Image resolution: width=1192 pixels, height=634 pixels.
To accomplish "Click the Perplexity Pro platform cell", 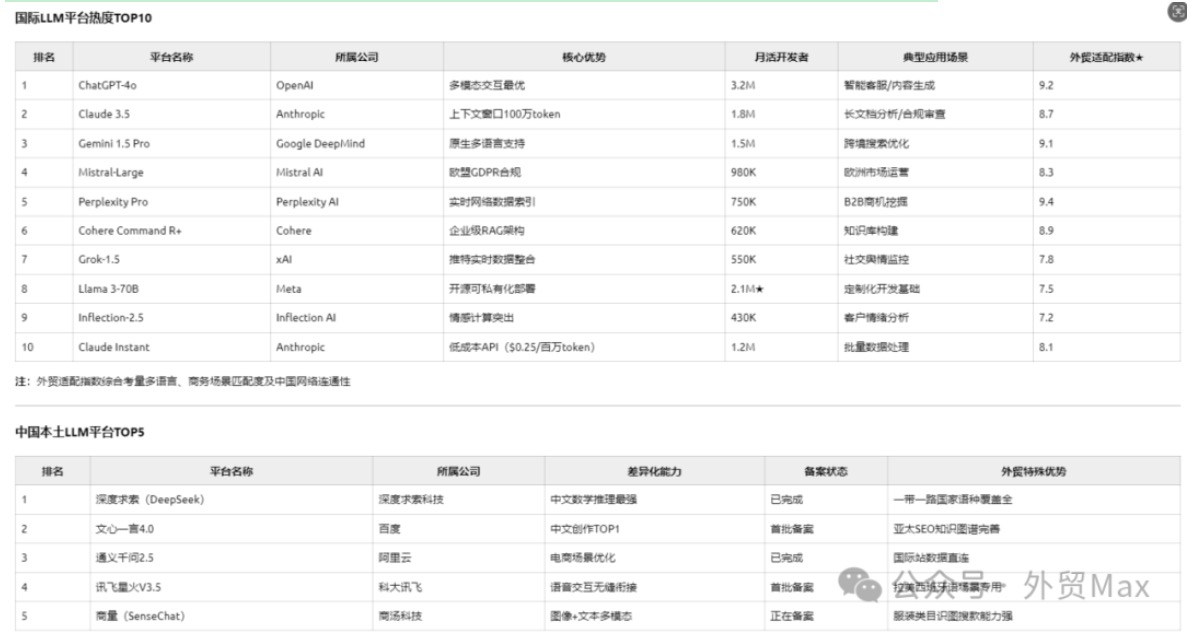I will [x=112, y=202].
